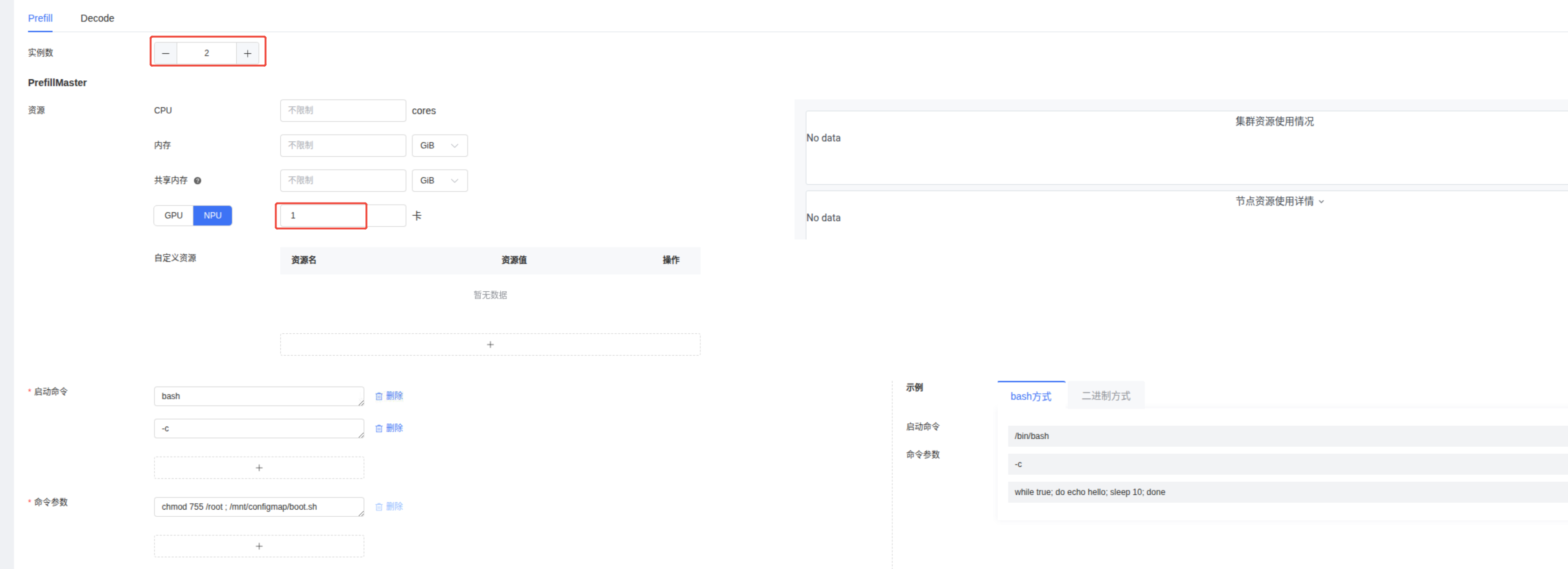This screenshot has width=1568, height=569.
Task: Click trash icon to delete bash command
Action: (379, 396)
